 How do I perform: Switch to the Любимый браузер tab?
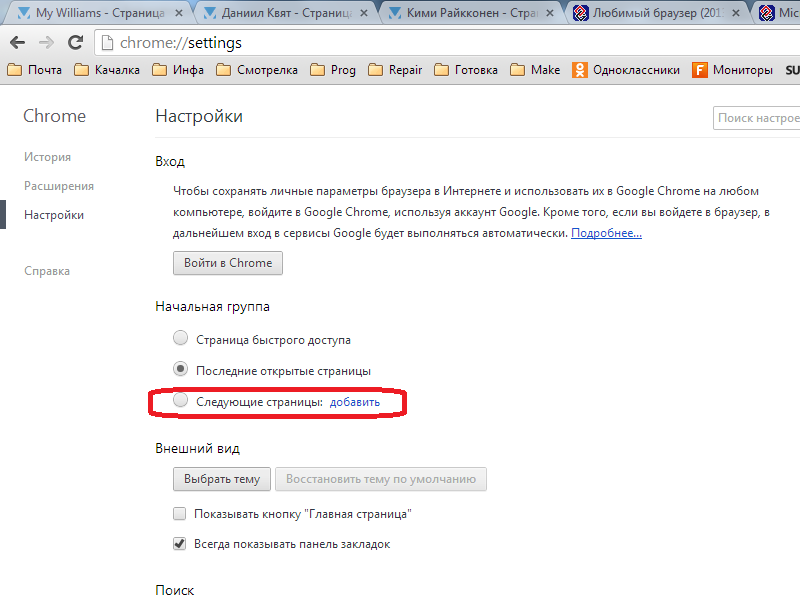(x=656, y=13)
